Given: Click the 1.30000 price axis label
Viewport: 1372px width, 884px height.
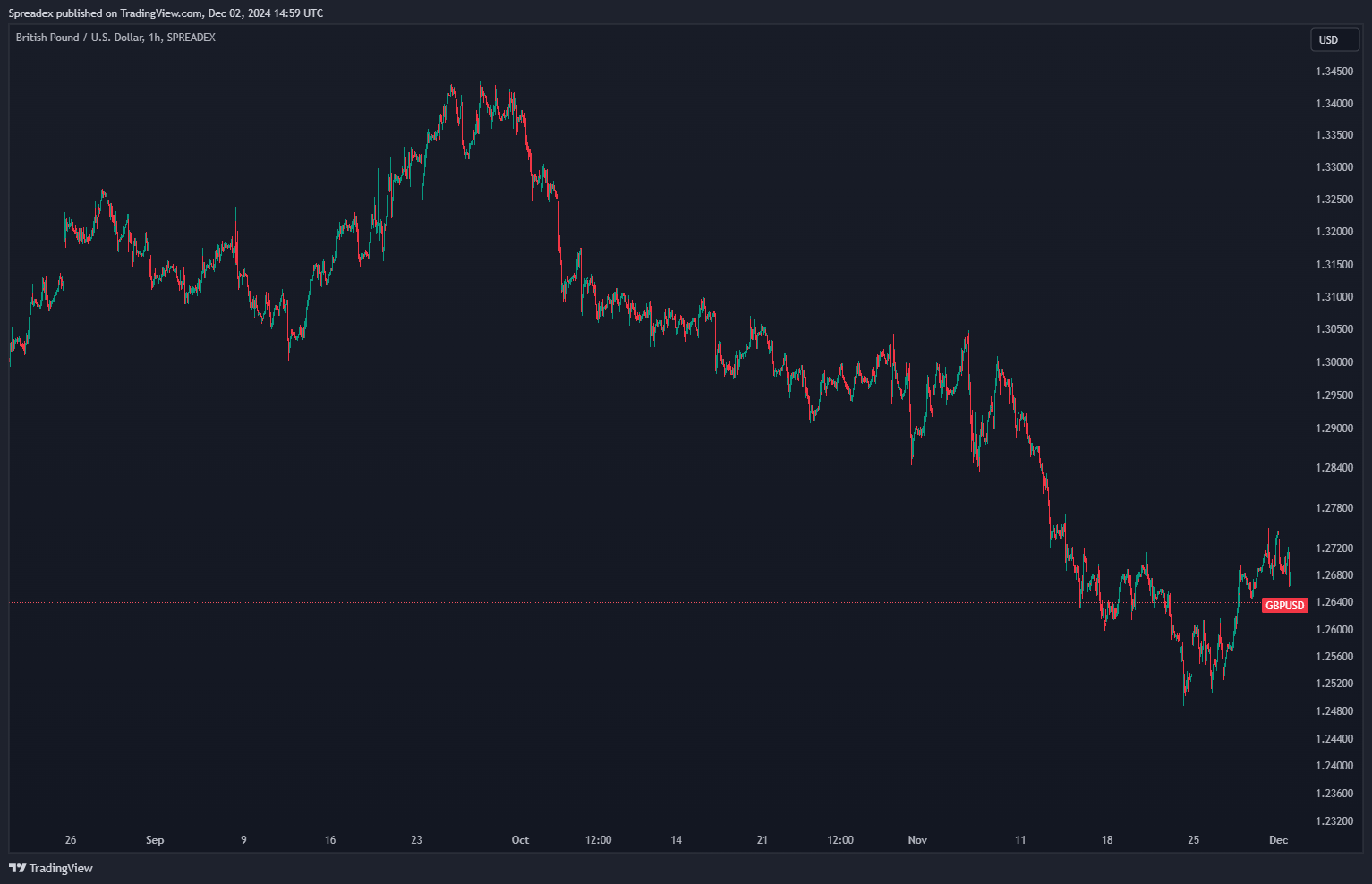Looking at the screenshot, I should tap(1334, 362).
